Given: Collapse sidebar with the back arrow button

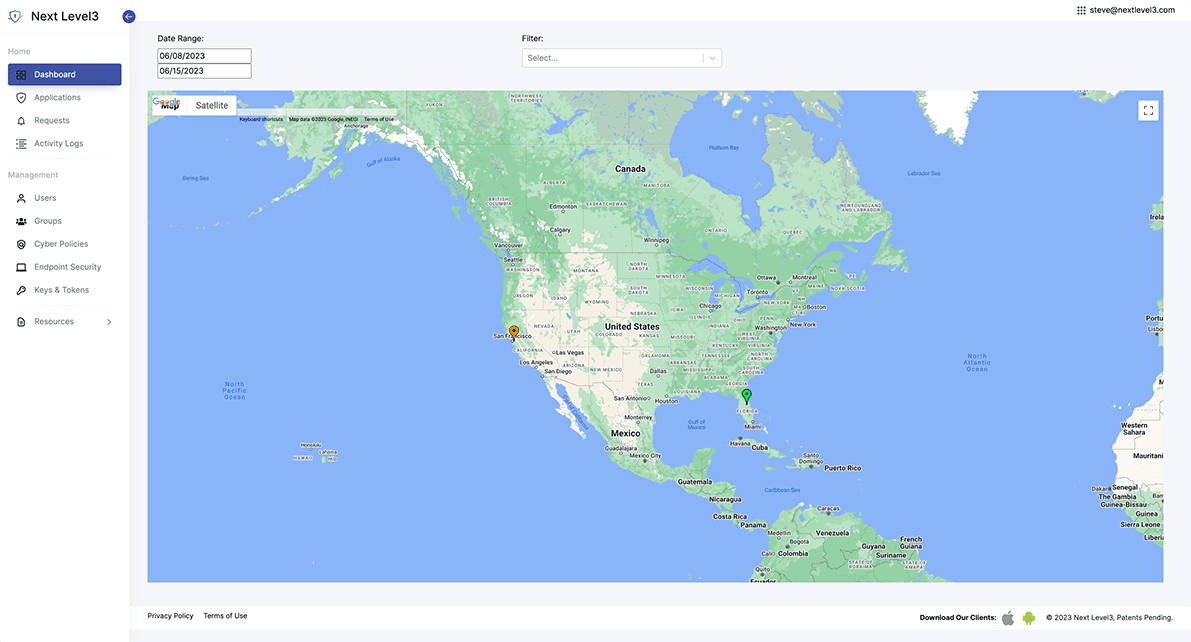Looking at the screenshot, I should click(x=129, y=17).
